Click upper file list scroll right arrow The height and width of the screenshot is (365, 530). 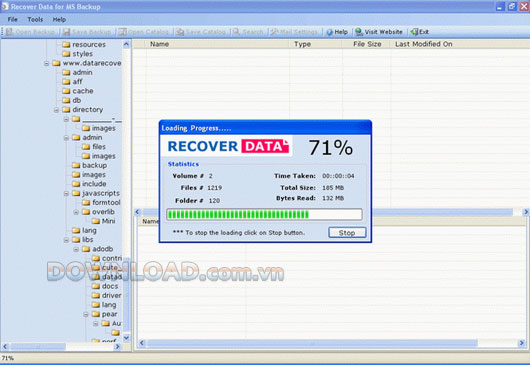[526, 212]
